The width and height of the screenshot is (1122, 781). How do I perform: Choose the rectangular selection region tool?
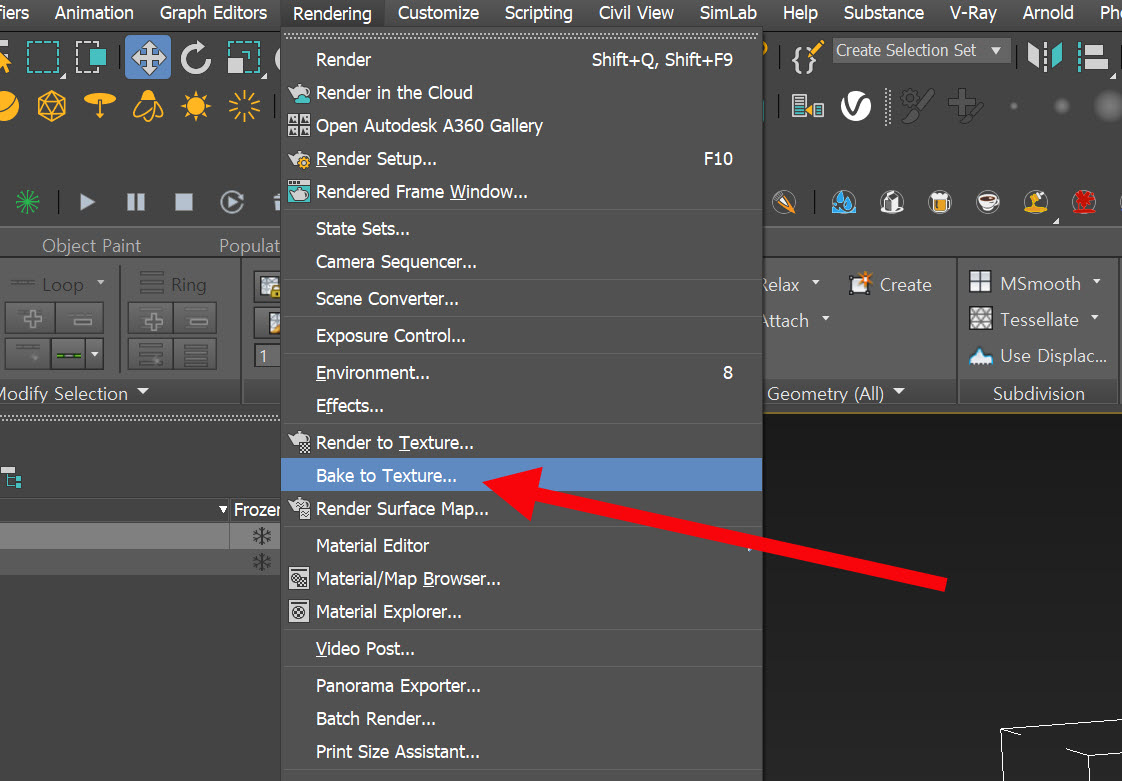coord(43,57)
